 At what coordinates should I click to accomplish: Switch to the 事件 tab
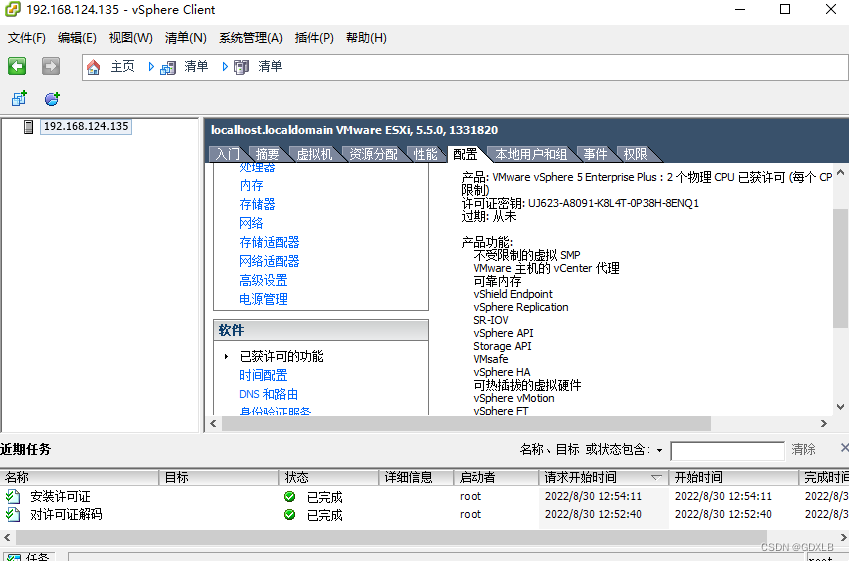coord(595,154)
